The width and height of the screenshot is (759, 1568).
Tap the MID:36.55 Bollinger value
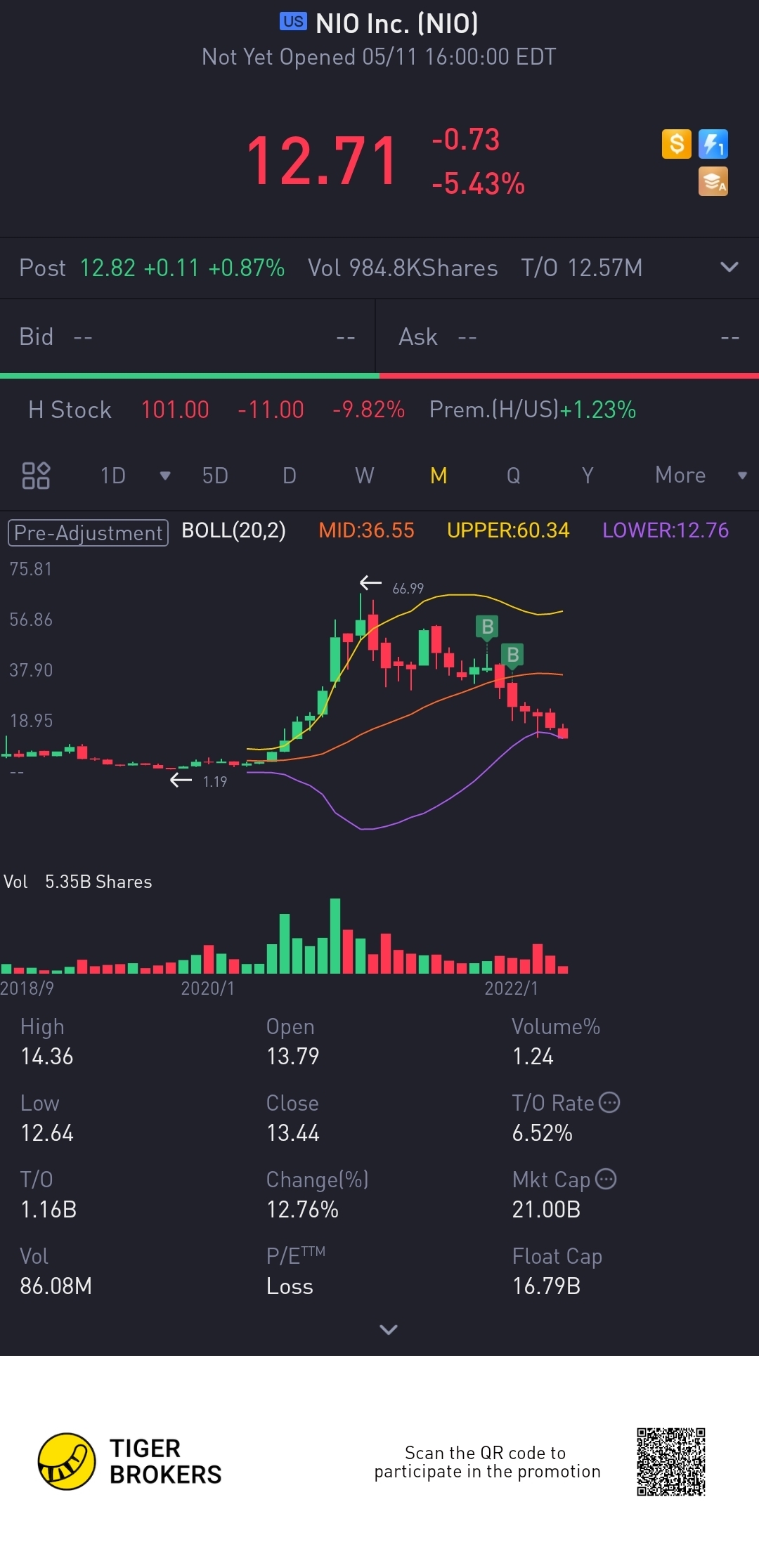click(366, 530)
